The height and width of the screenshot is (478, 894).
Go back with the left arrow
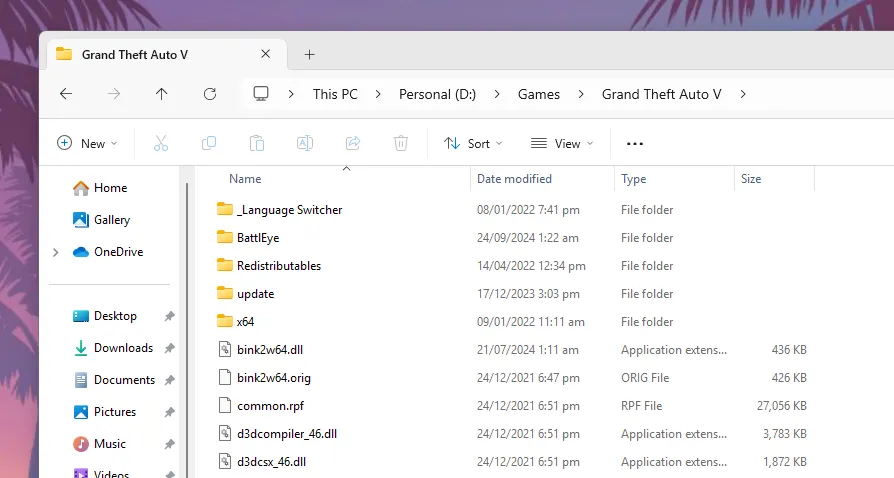tap(66, 94)
